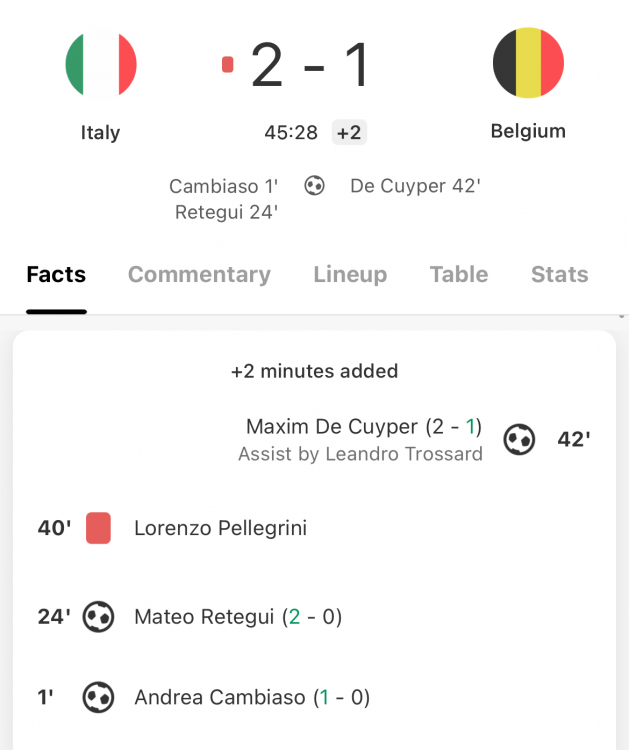Tap the Belgium team name

pos(528,131)
